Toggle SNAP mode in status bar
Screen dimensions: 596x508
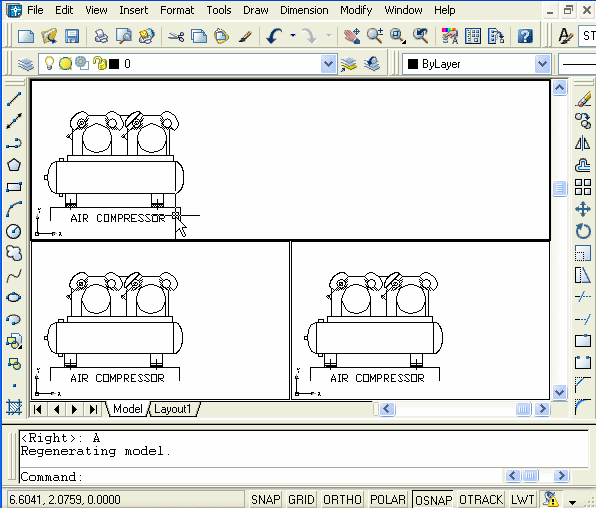(265, 499)
